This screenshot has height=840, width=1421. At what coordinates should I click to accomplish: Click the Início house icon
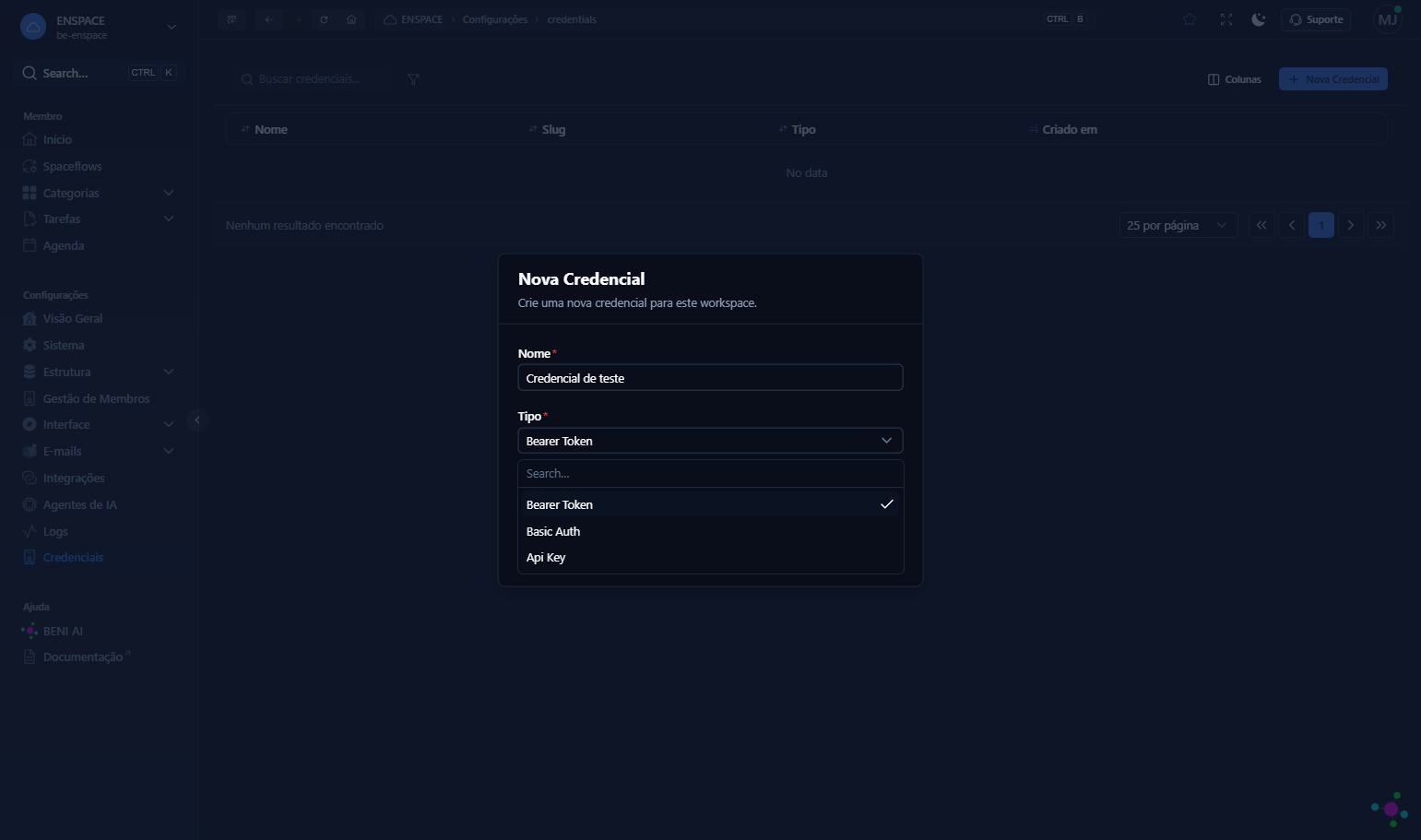30,139
